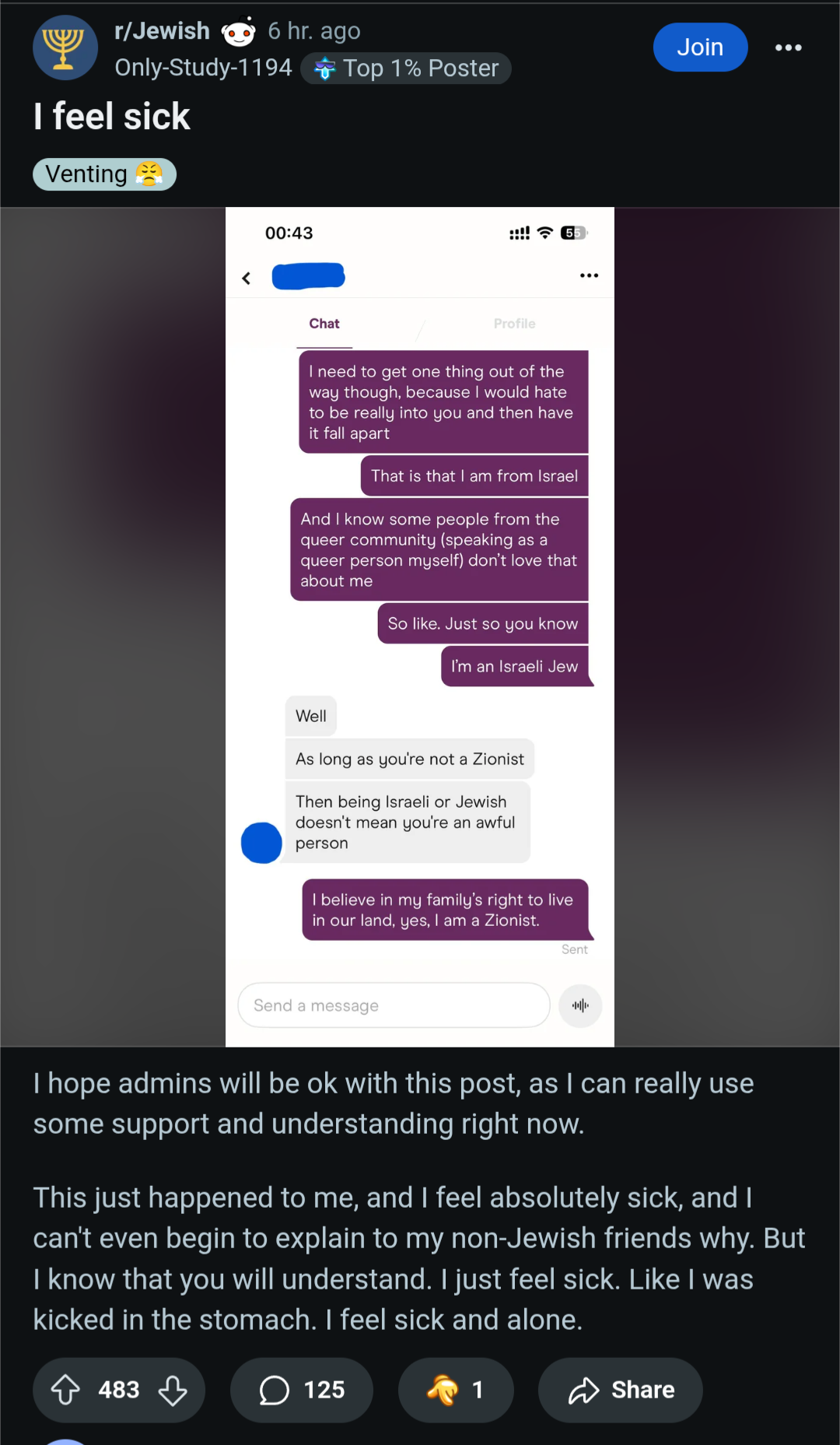
Task: View the banana award icon
Action: [443, 1390]
